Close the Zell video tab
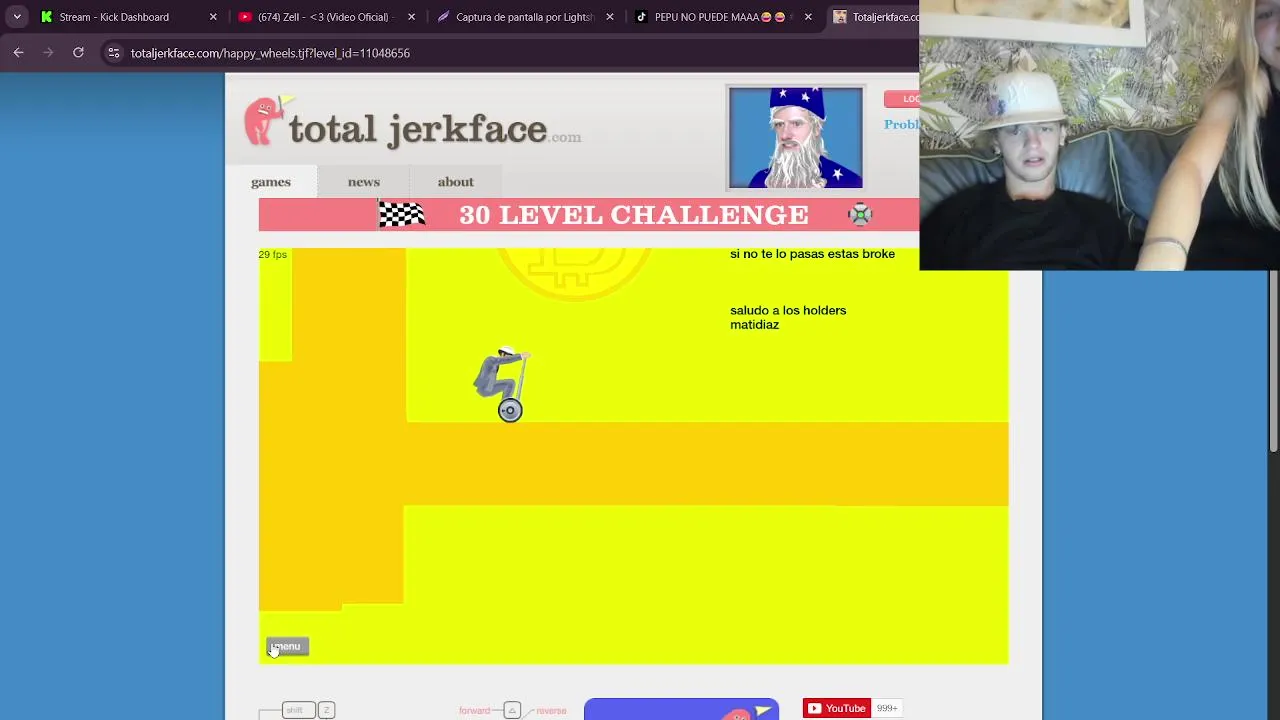The width and height of the screenshot is (1280, 720). pos(411,17)
